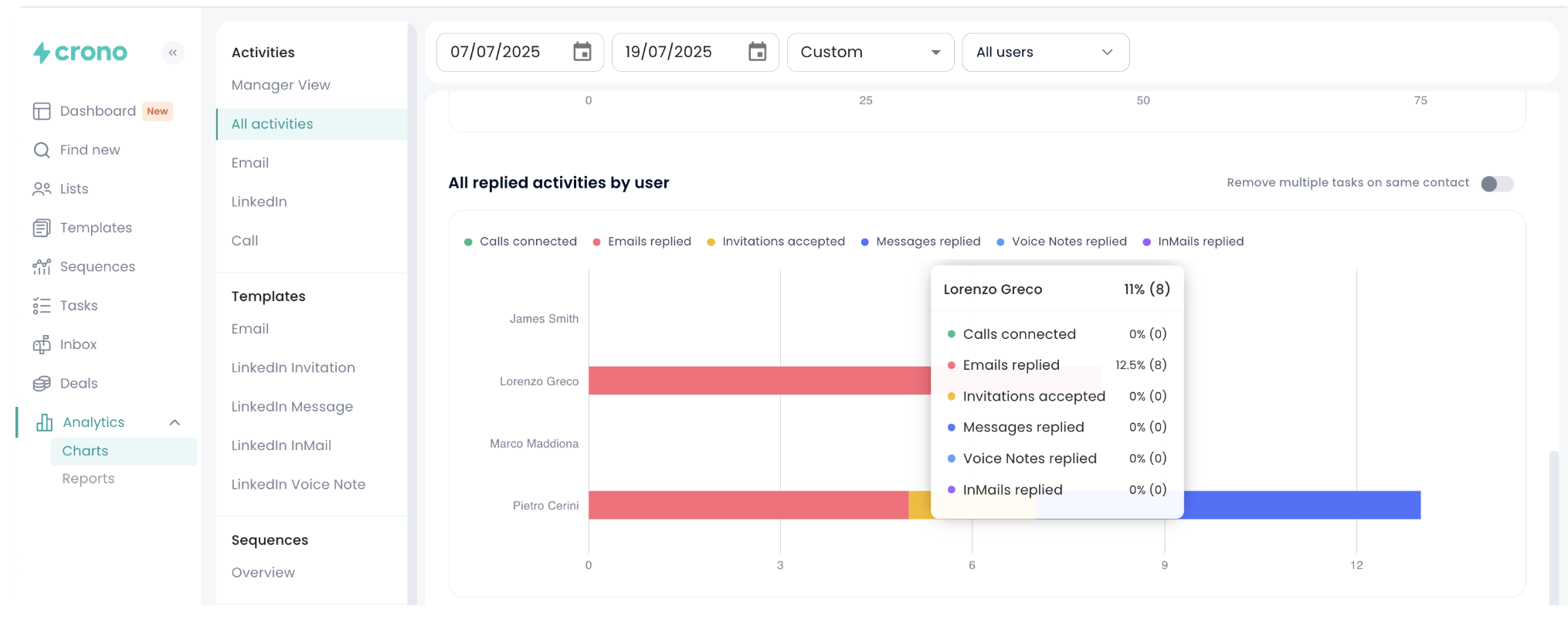Collapse the sidebar with double-chevron button
The height and width of the screenshot is (630, 1568).
173,52
